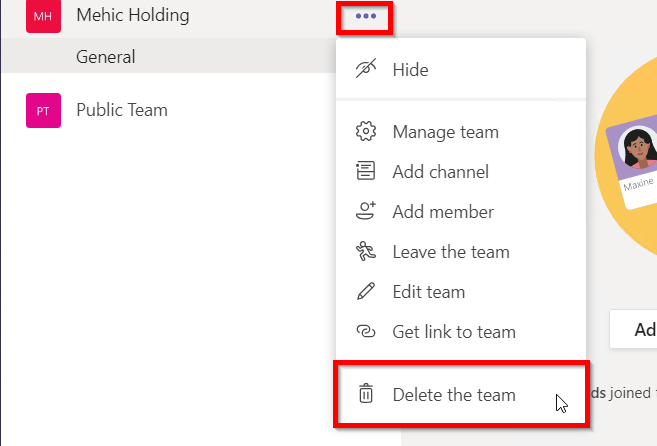Click the red MH team avatar
Image resolution: width=657 pixels, height=446 pixels.
(x=43, y=16)
